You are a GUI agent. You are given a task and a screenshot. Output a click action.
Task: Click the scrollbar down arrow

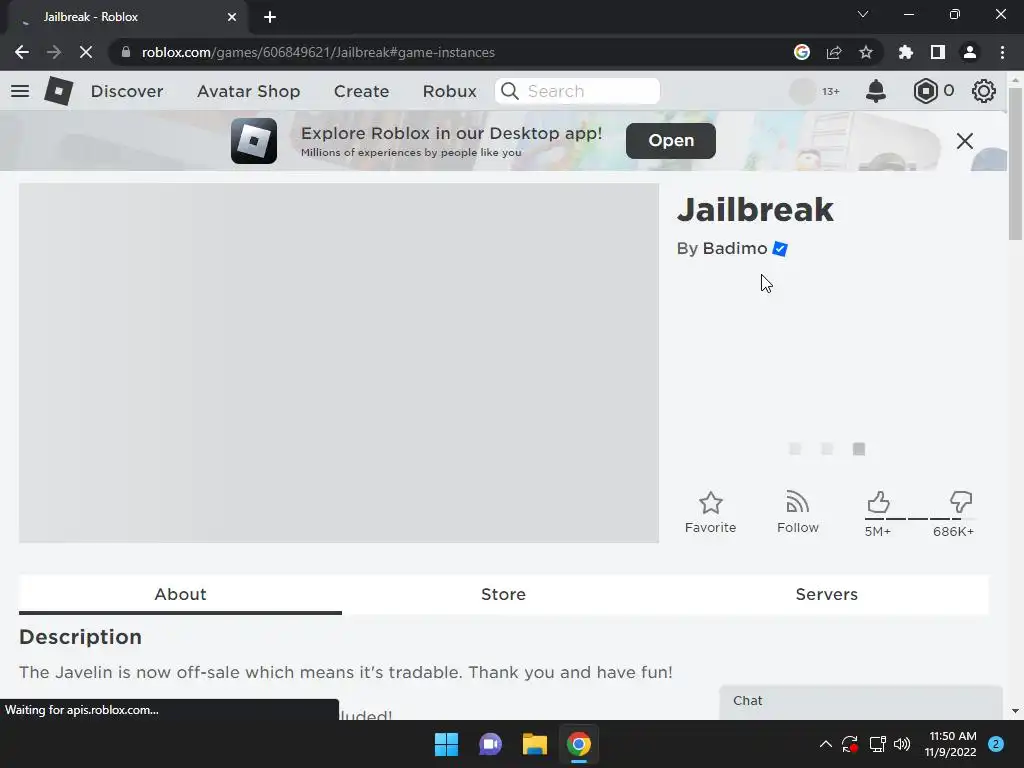(x=1015, y=711)
